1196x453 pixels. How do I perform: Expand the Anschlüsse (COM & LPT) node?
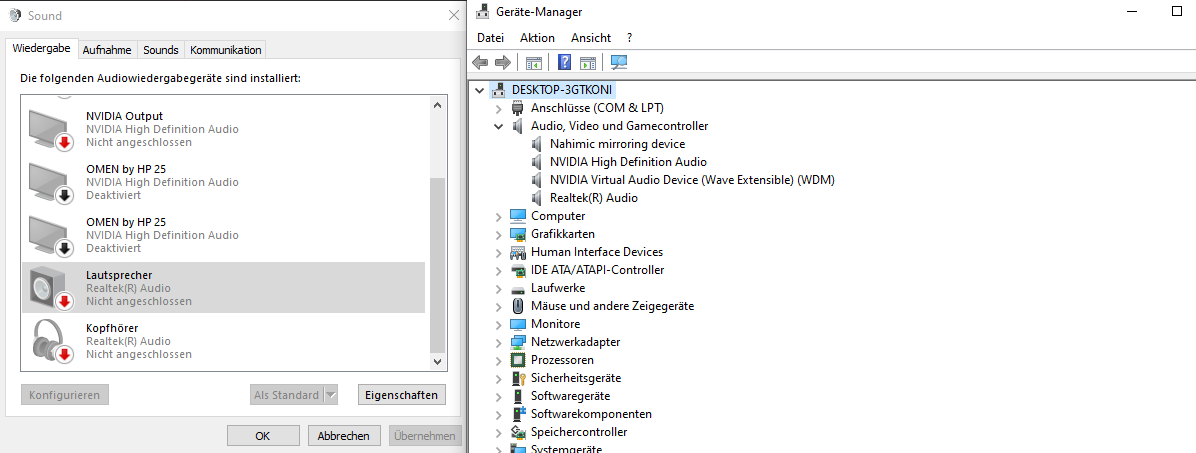(x=498, y=108)
